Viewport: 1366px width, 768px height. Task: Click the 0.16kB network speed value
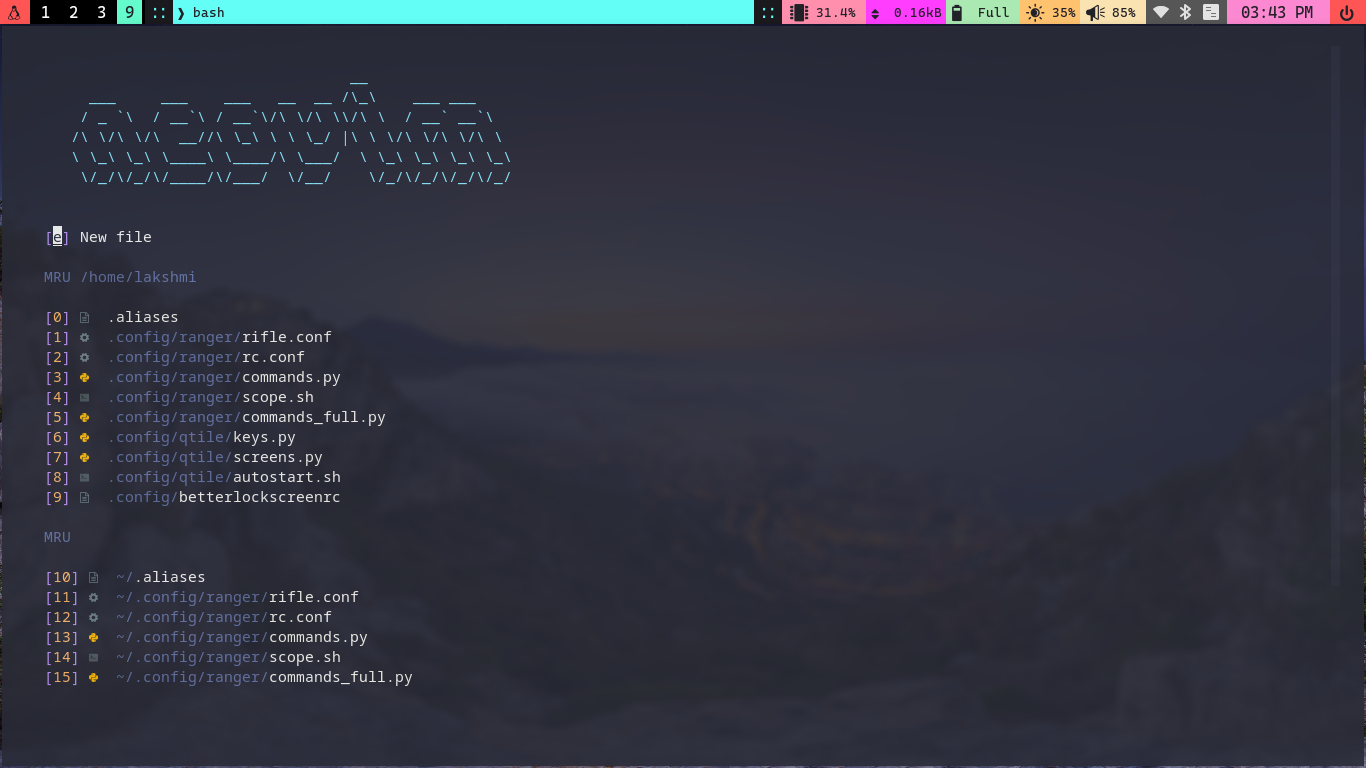918,12
